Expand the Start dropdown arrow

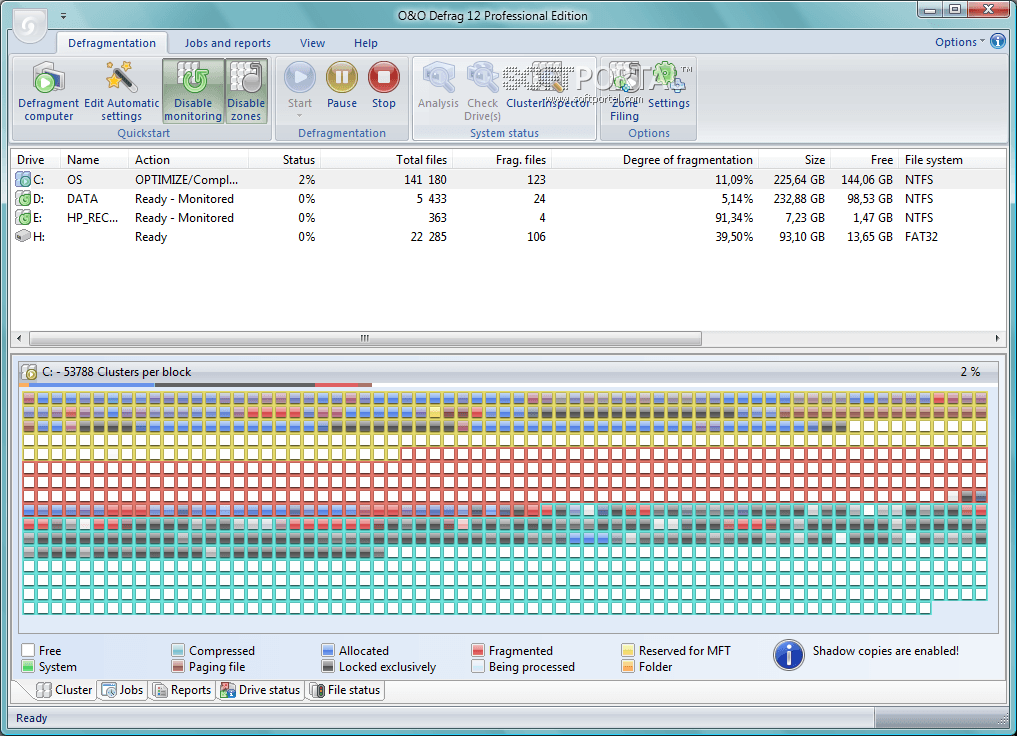pyautogui.click(x=300, y=116)
